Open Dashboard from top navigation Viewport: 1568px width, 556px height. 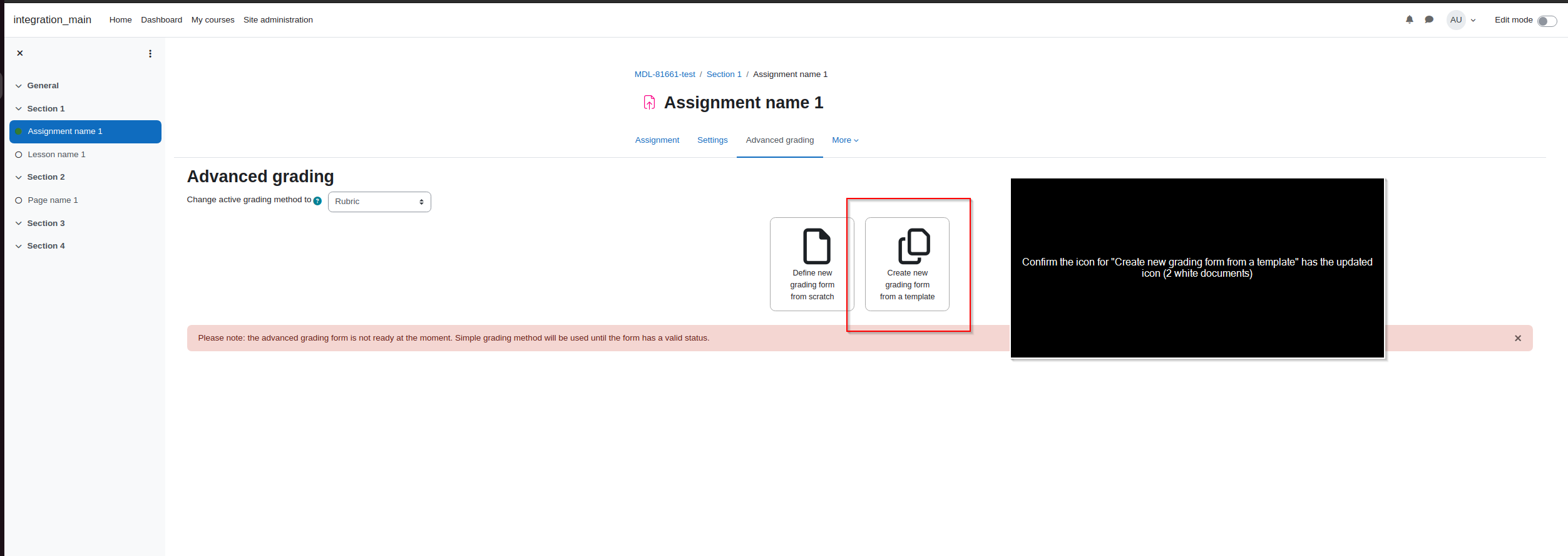coord(161,20)
